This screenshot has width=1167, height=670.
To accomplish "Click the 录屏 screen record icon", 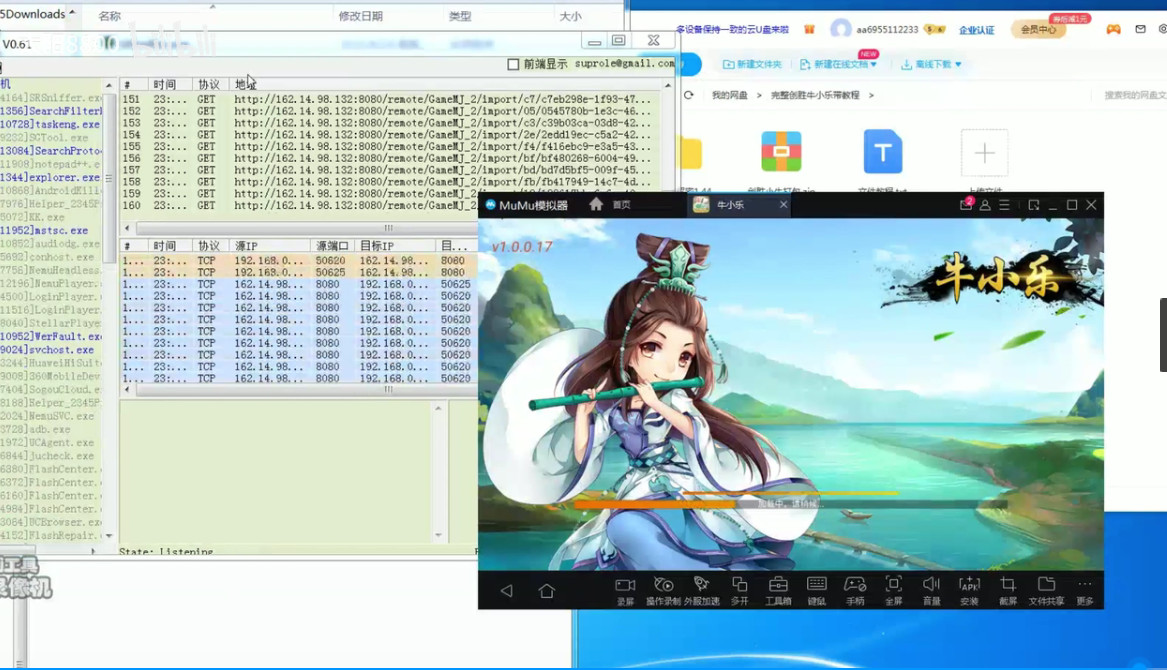I will click(x=625, y=589).
